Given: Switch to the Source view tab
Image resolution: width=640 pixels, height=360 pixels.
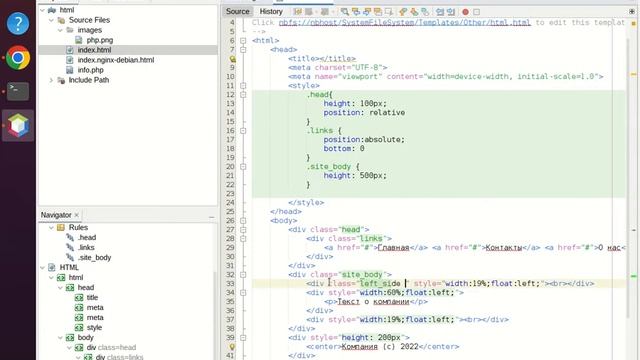Looking at the screenshot, I should 238,11.
